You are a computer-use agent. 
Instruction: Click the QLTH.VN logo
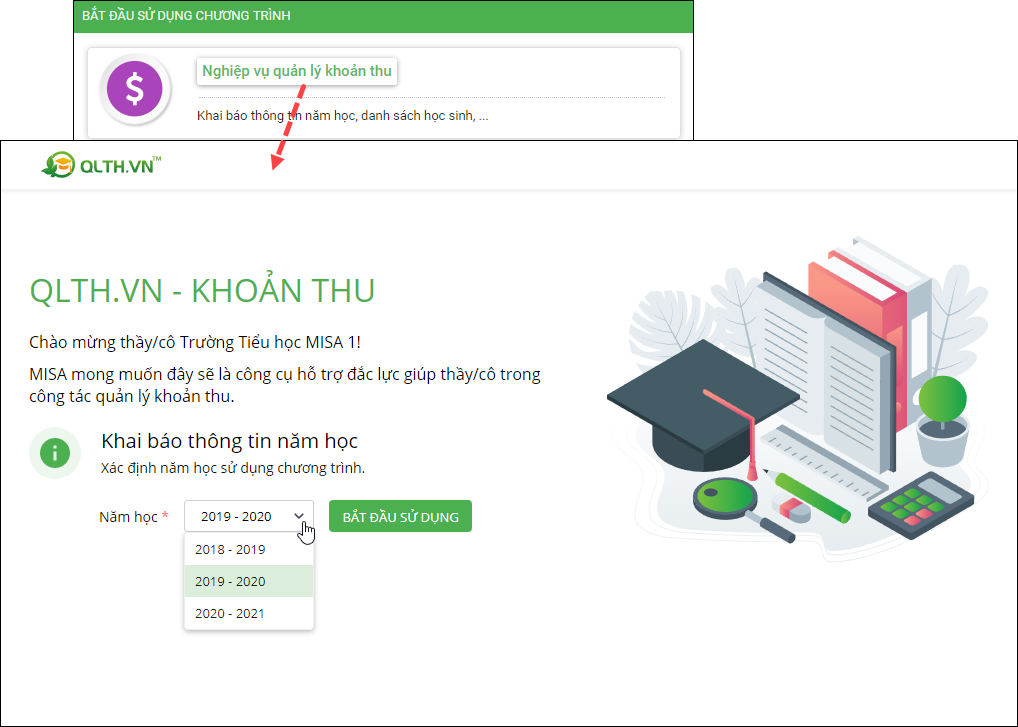[101, 165]
